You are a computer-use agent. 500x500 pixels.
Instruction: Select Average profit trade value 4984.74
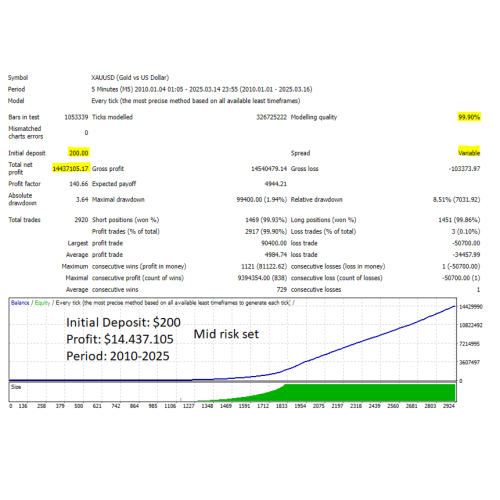[276, 255]
